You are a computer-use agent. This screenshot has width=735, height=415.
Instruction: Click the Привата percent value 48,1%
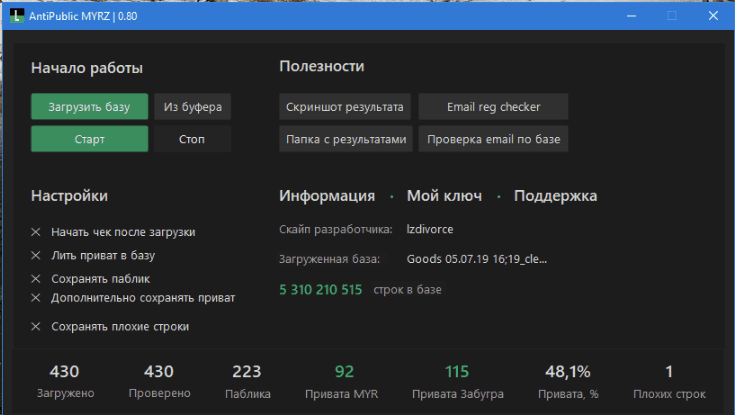pos(568,371)
